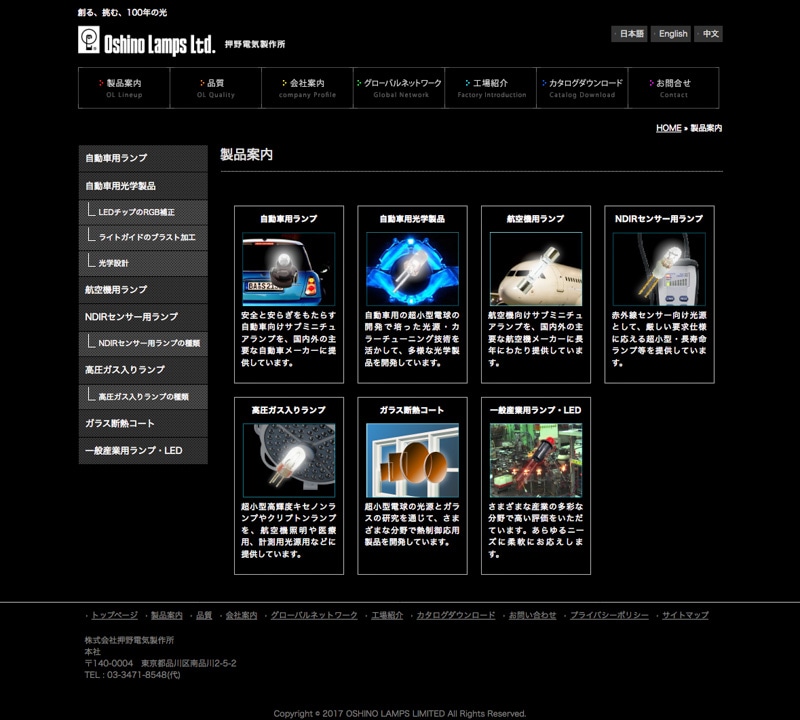Switch language to 日本語
The image size is (800, 720).
pyautogui.click(x=630, y=34)
